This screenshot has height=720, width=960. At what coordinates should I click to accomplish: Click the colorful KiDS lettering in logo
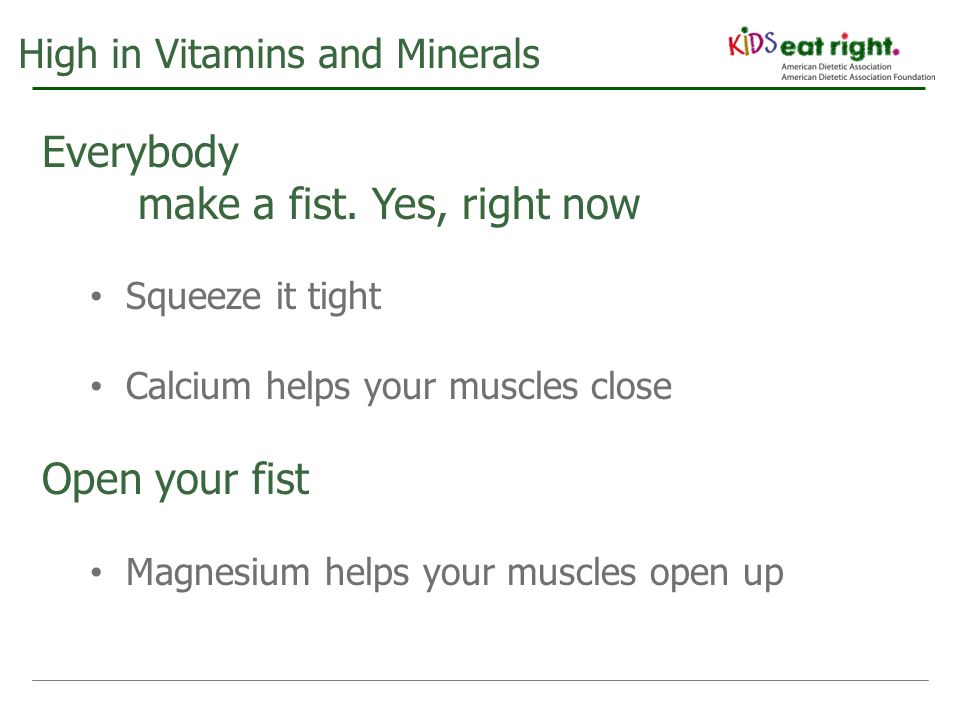[x=752, y=42]
